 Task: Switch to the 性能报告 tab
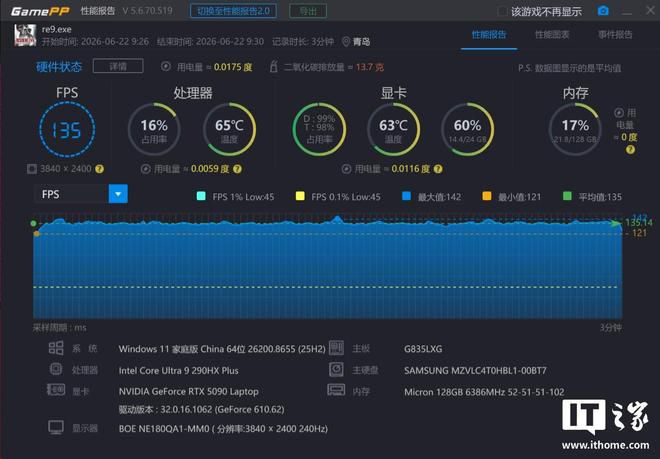pos(489,35)
